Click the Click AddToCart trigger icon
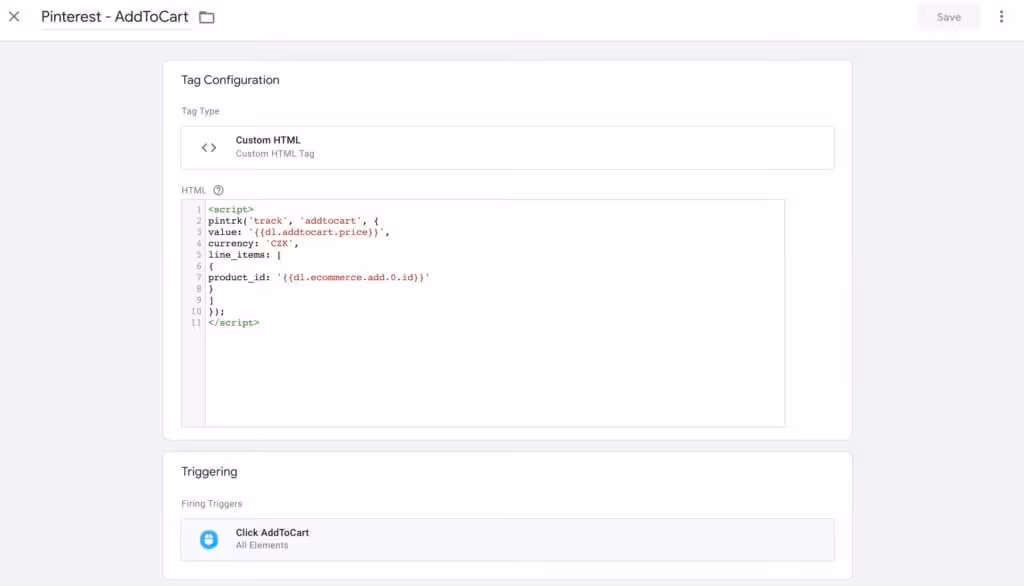Screen dimensions: 1024x586 point(209,540)
